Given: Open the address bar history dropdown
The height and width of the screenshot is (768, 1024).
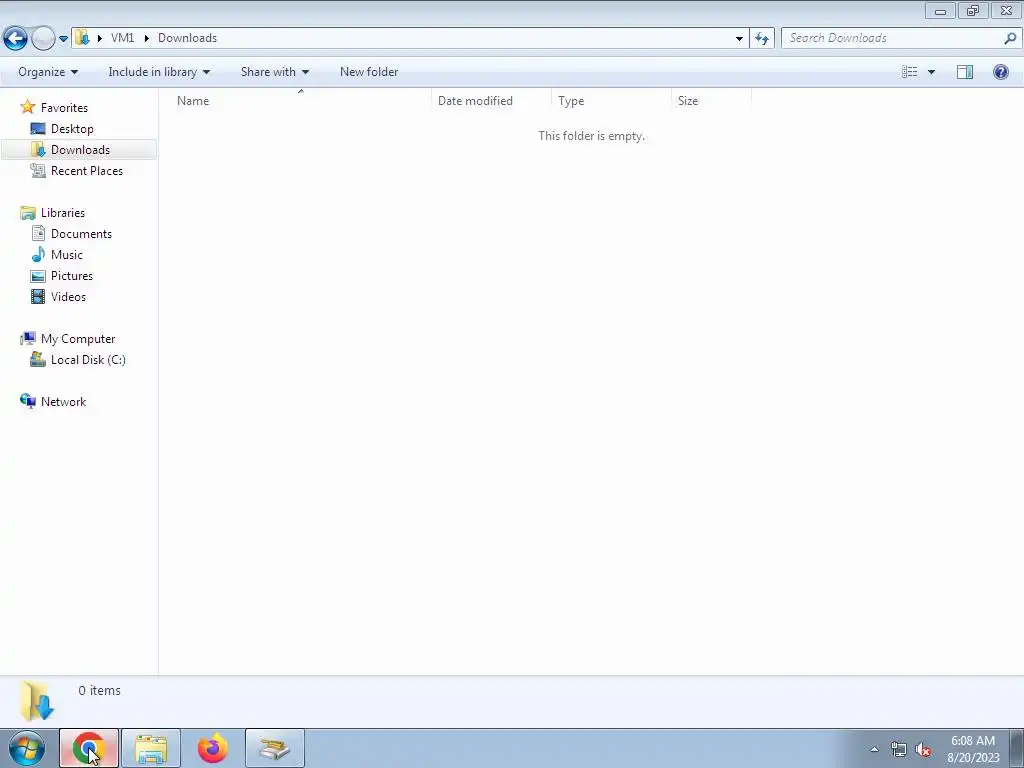Looking at the screenshot, I should pyautogui.click(x=739, y=39).
